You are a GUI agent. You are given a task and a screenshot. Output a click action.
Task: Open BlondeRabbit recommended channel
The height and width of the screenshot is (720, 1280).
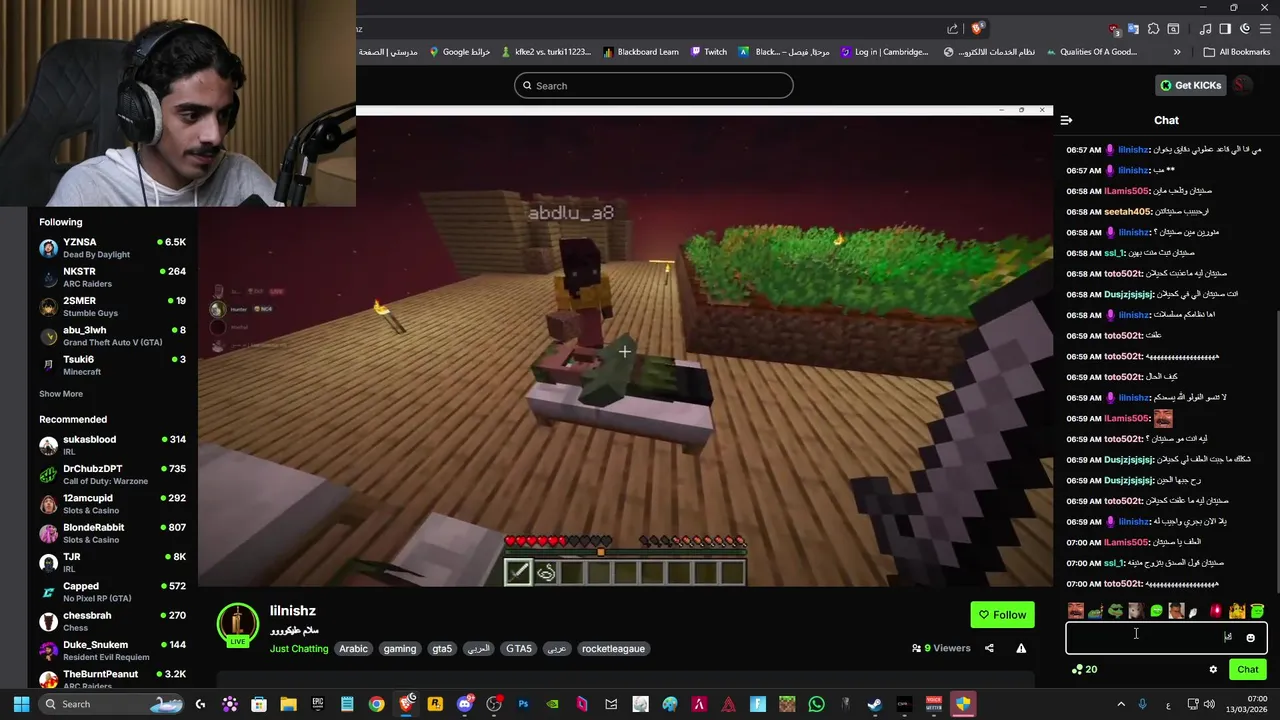tap(112, 533)
